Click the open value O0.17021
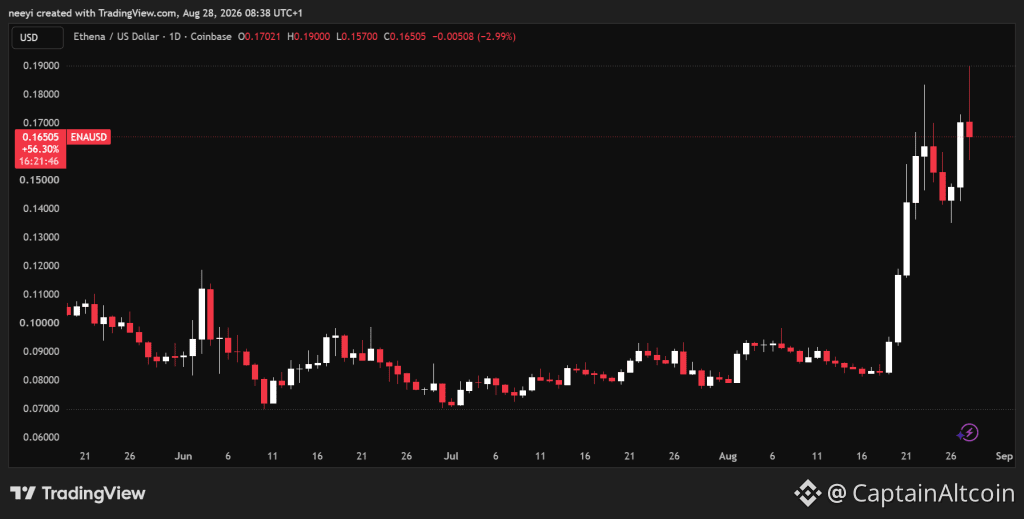1024x519 pixels. click(259, 37)
